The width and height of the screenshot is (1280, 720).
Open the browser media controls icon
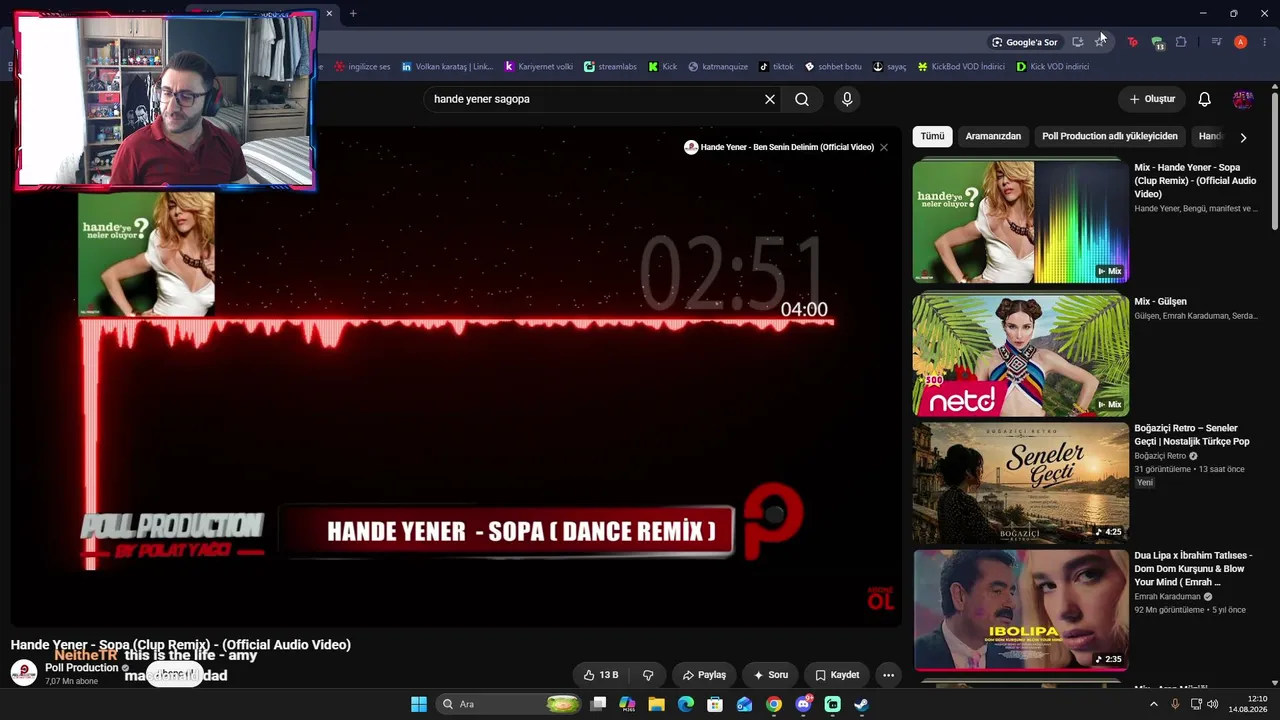(1216, 42)
